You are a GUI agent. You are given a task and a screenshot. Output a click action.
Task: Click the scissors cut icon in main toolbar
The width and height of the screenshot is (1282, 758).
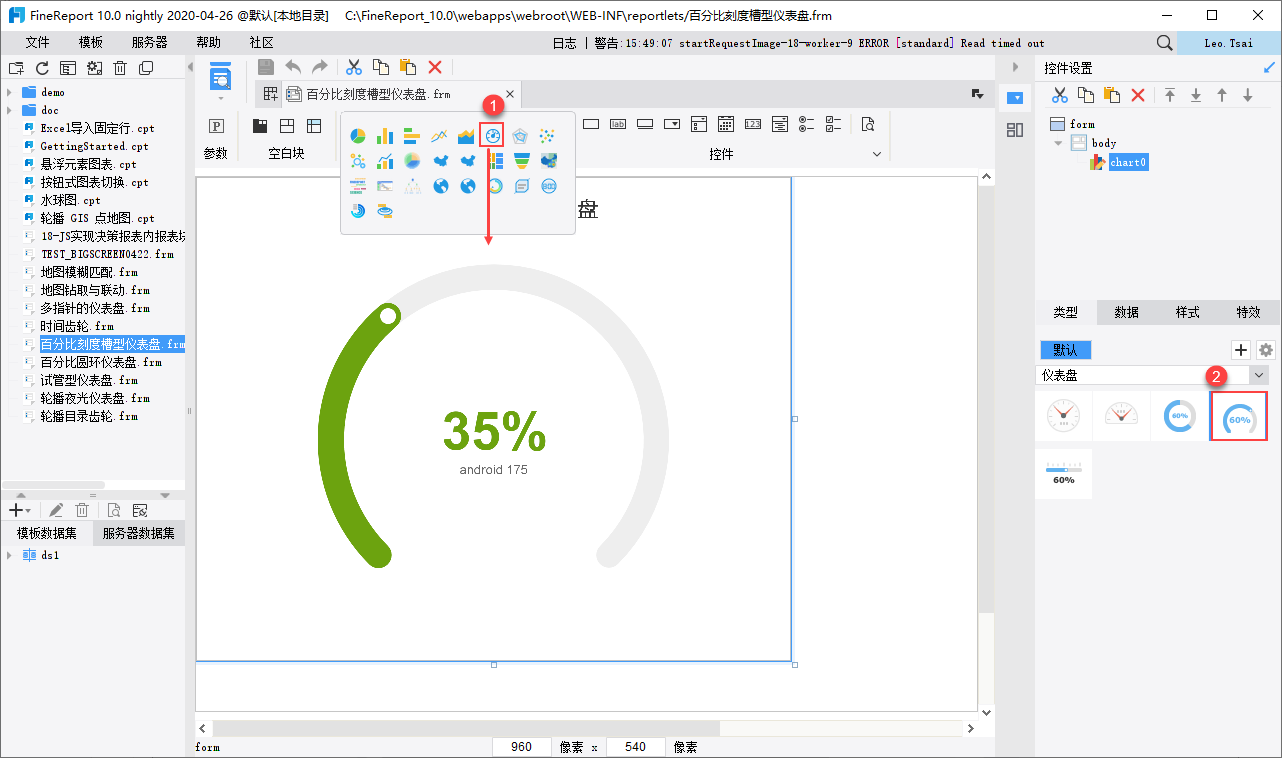tap(353, 67)
